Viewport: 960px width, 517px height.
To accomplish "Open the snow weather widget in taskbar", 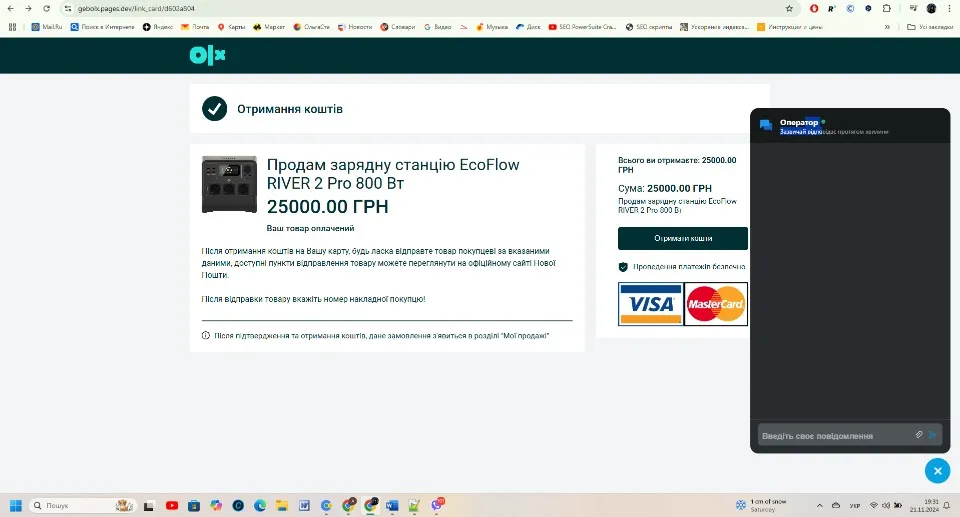I will tap(761, 505).
